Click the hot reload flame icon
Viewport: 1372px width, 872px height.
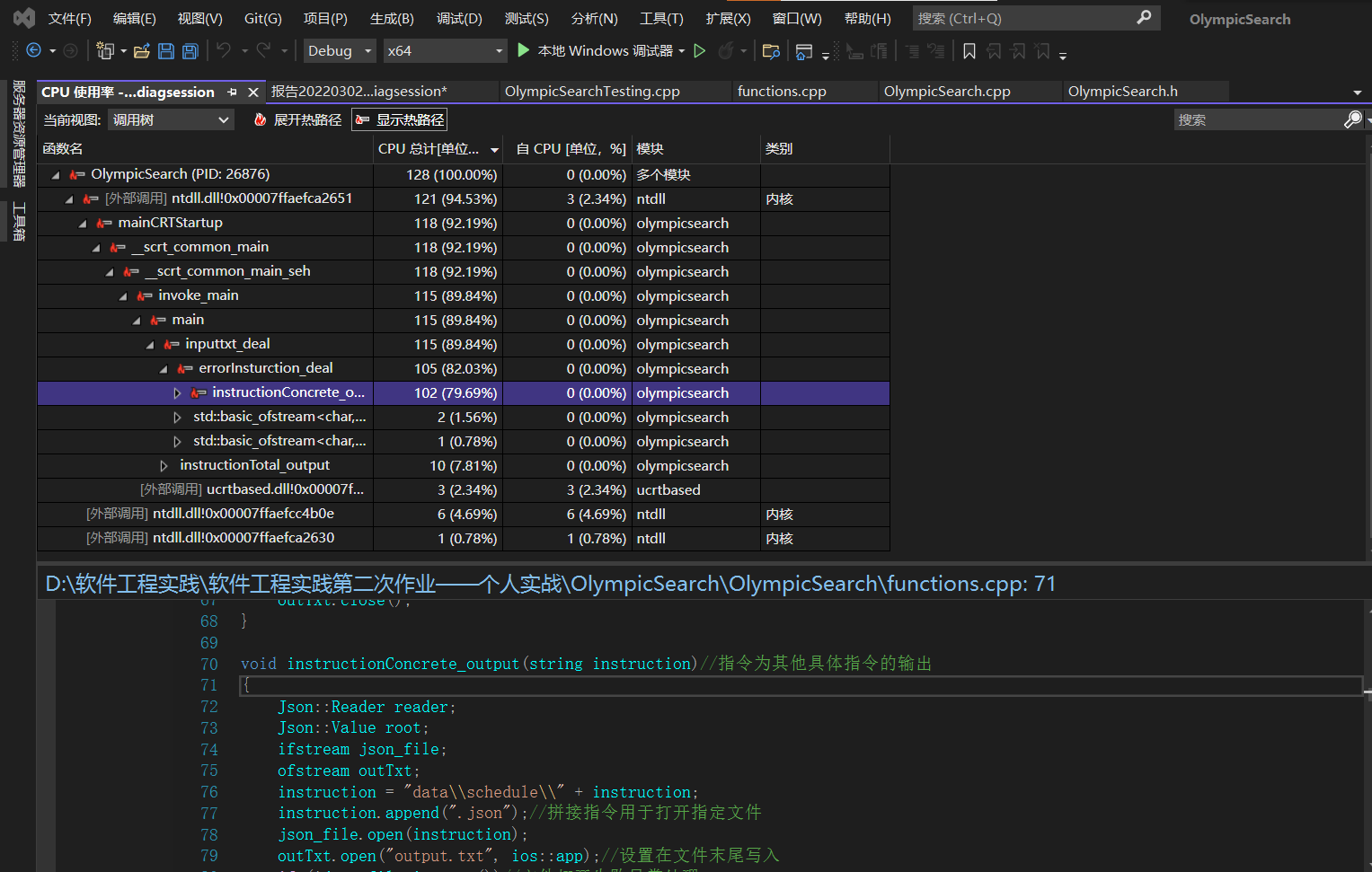click(x=726, y=51)
